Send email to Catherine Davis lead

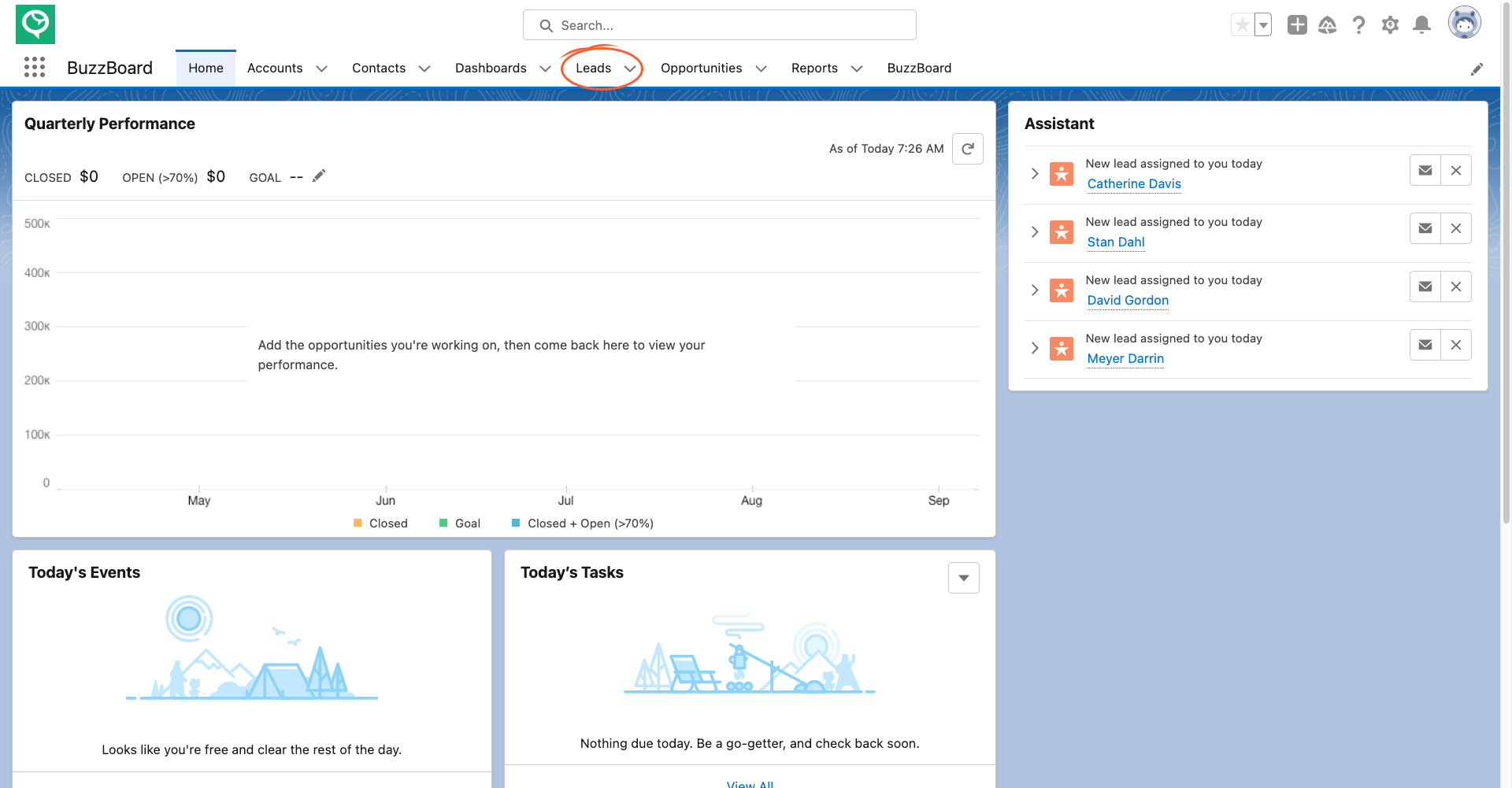[x=1425, y=170]
